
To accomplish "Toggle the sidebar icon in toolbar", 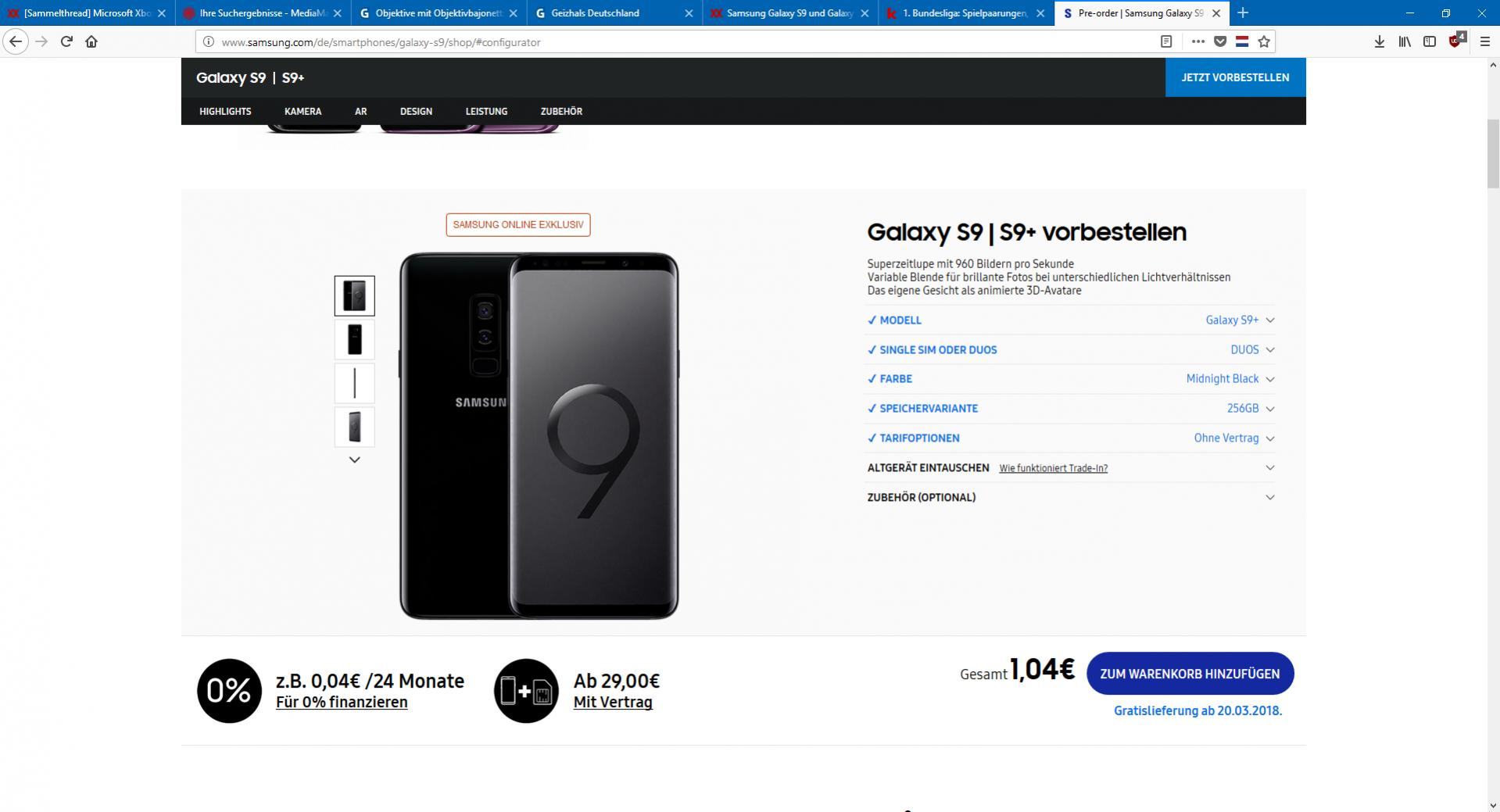I will pos(1430,41).
